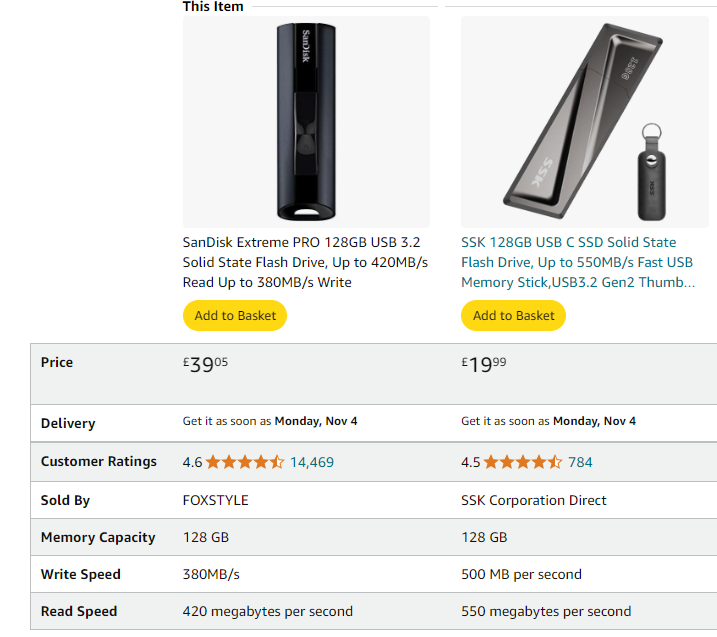717x637 pixels.
Task: Add SSK 128GB drive to basket
Action: (x=513, y=316)
